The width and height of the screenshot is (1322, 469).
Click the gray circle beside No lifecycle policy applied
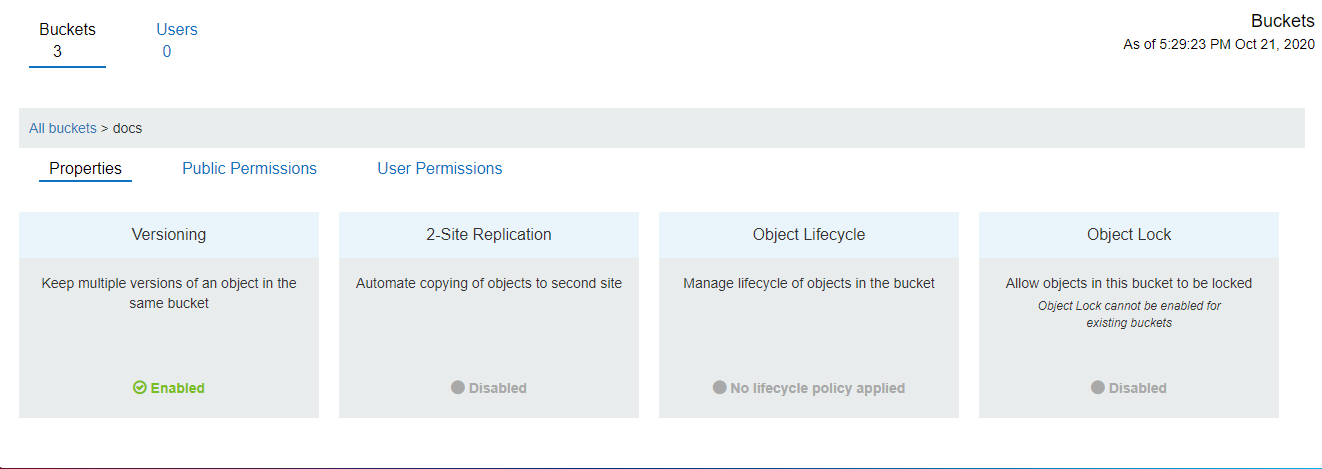[719, 388]
